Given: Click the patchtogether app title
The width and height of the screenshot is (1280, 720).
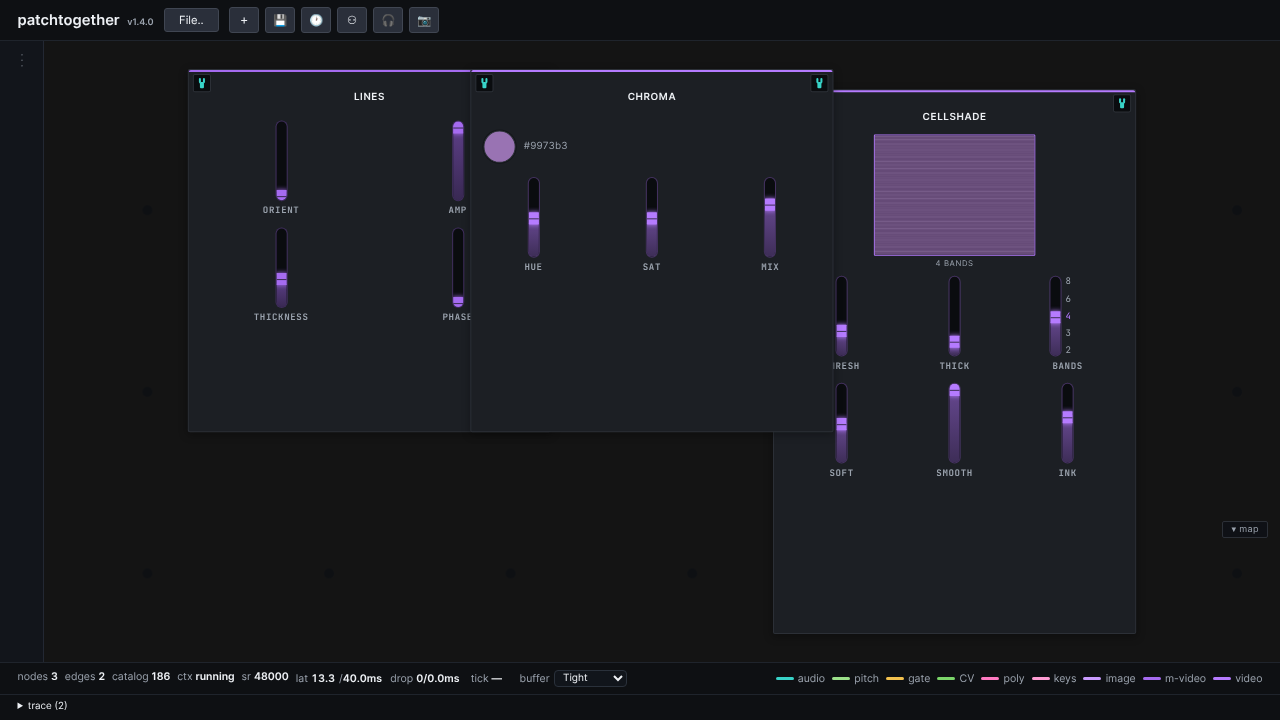Looking at the screenshot, I should [x=68, y=20].
